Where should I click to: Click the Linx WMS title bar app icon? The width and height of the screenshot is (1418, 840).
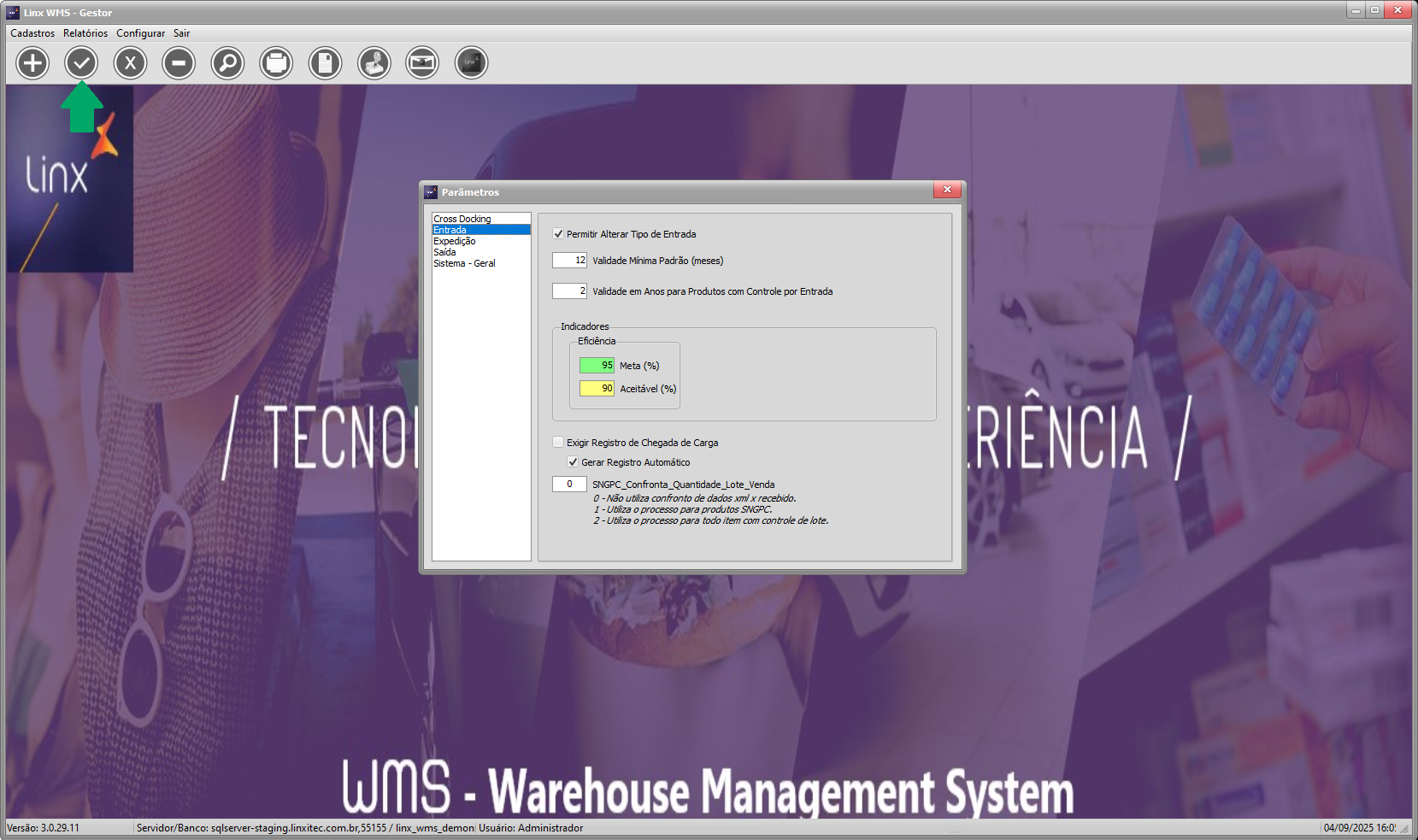point(13,12)
